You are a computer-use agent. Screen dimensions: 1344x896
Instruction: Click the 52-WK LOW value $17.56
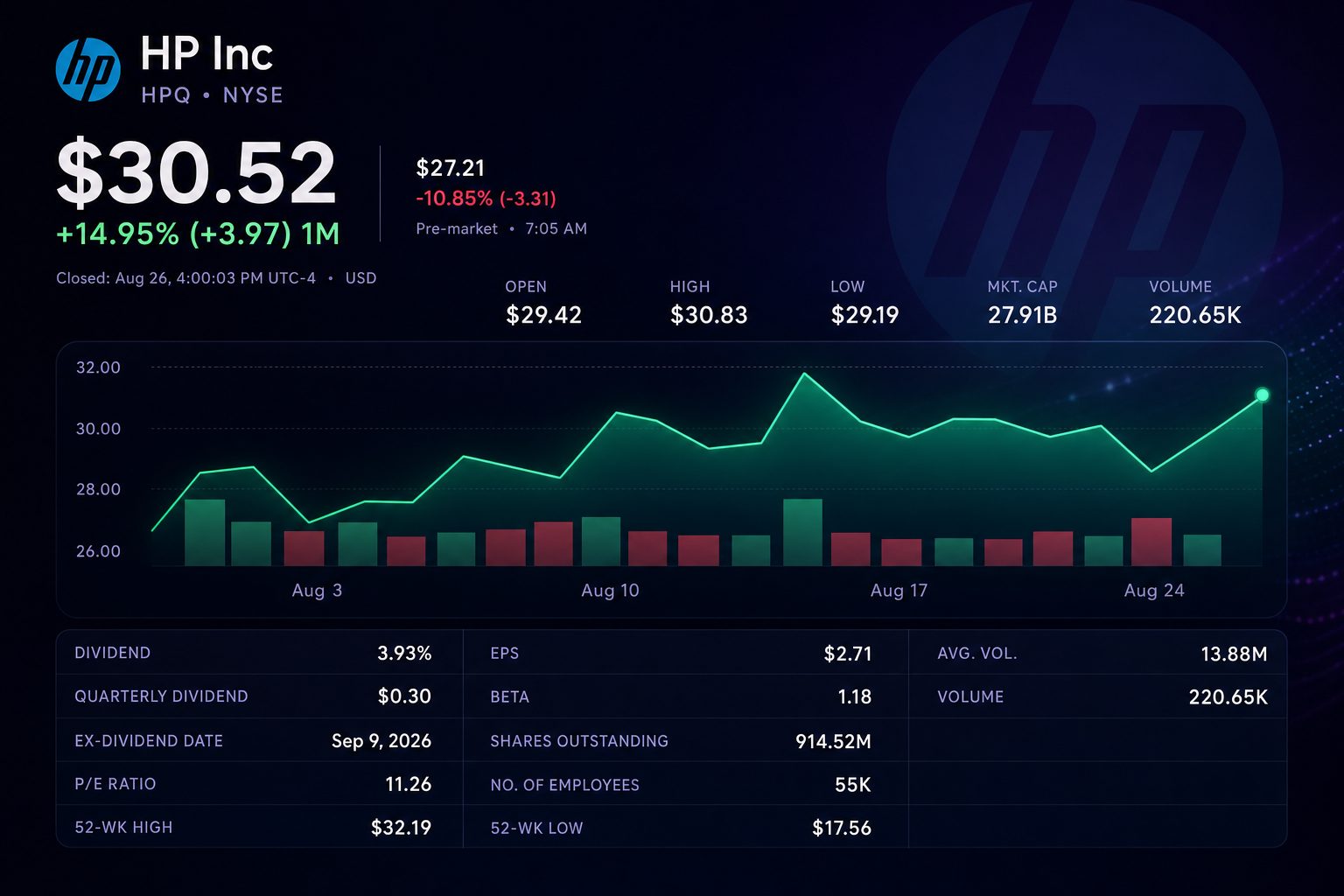842,828
